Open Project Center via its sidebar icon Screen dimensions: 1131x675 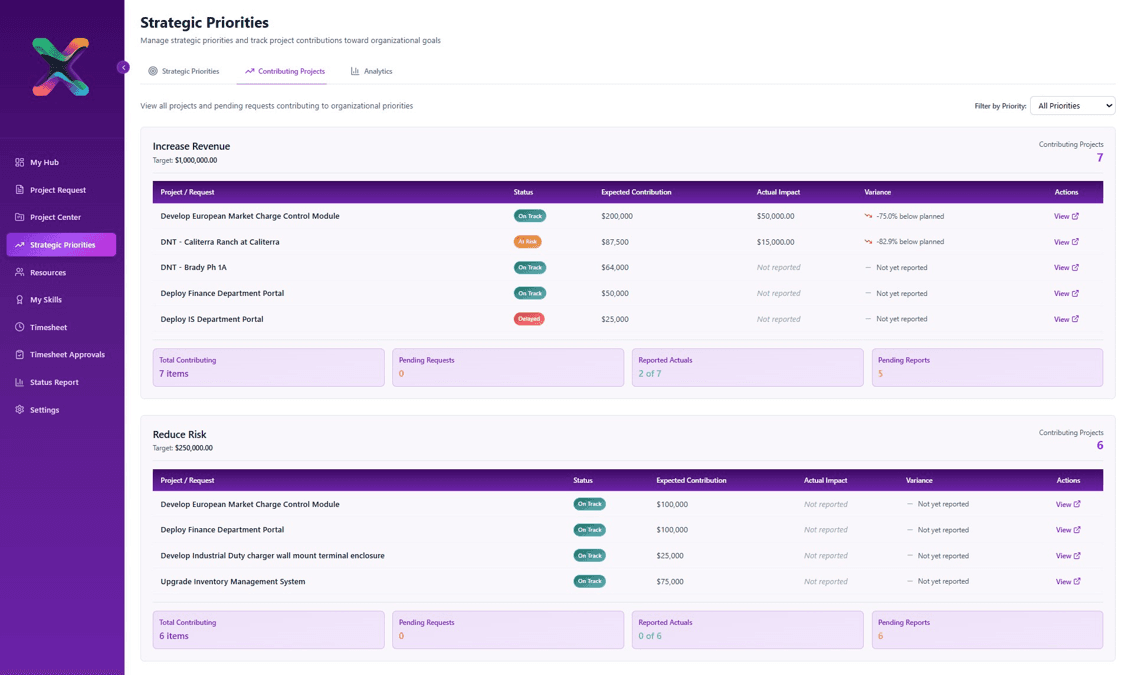19,217
